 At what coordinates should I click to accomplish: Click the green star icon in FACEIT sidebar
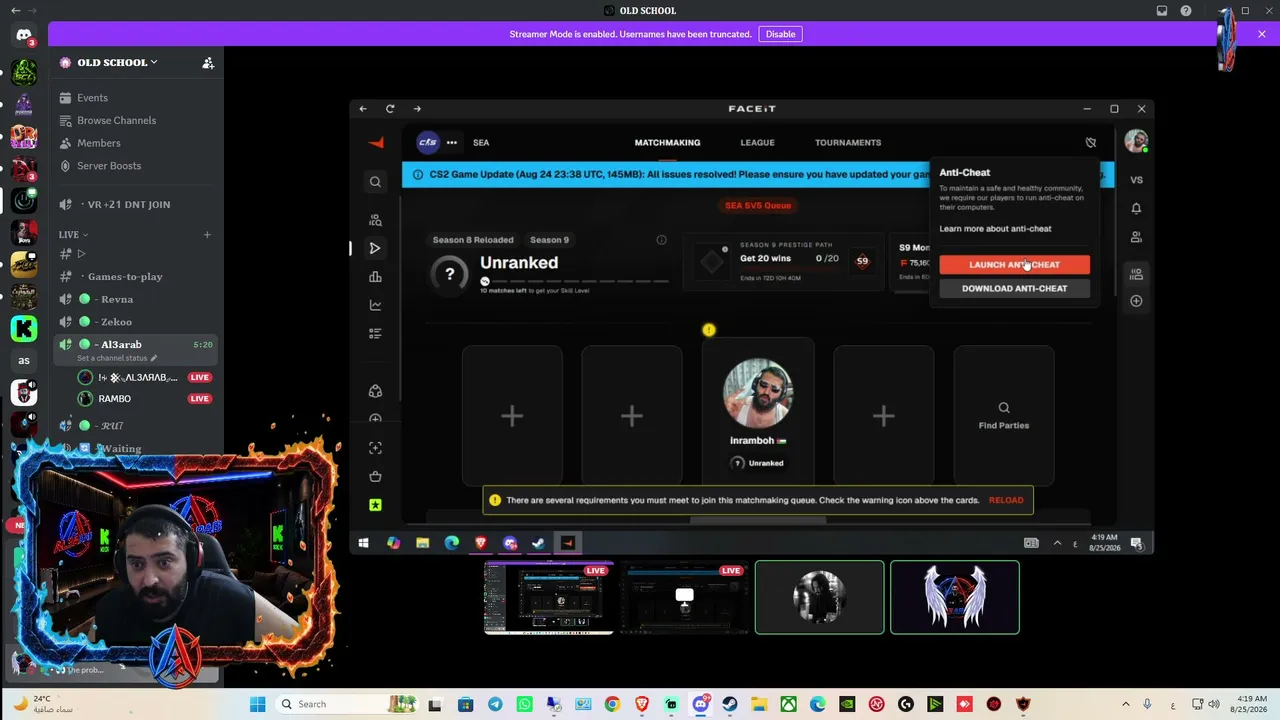coord(375,505)
